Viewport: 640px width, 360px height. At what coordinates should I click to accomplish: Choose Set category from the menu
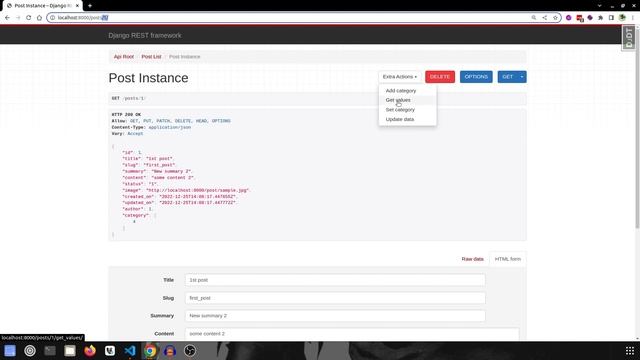coord(400,110)
